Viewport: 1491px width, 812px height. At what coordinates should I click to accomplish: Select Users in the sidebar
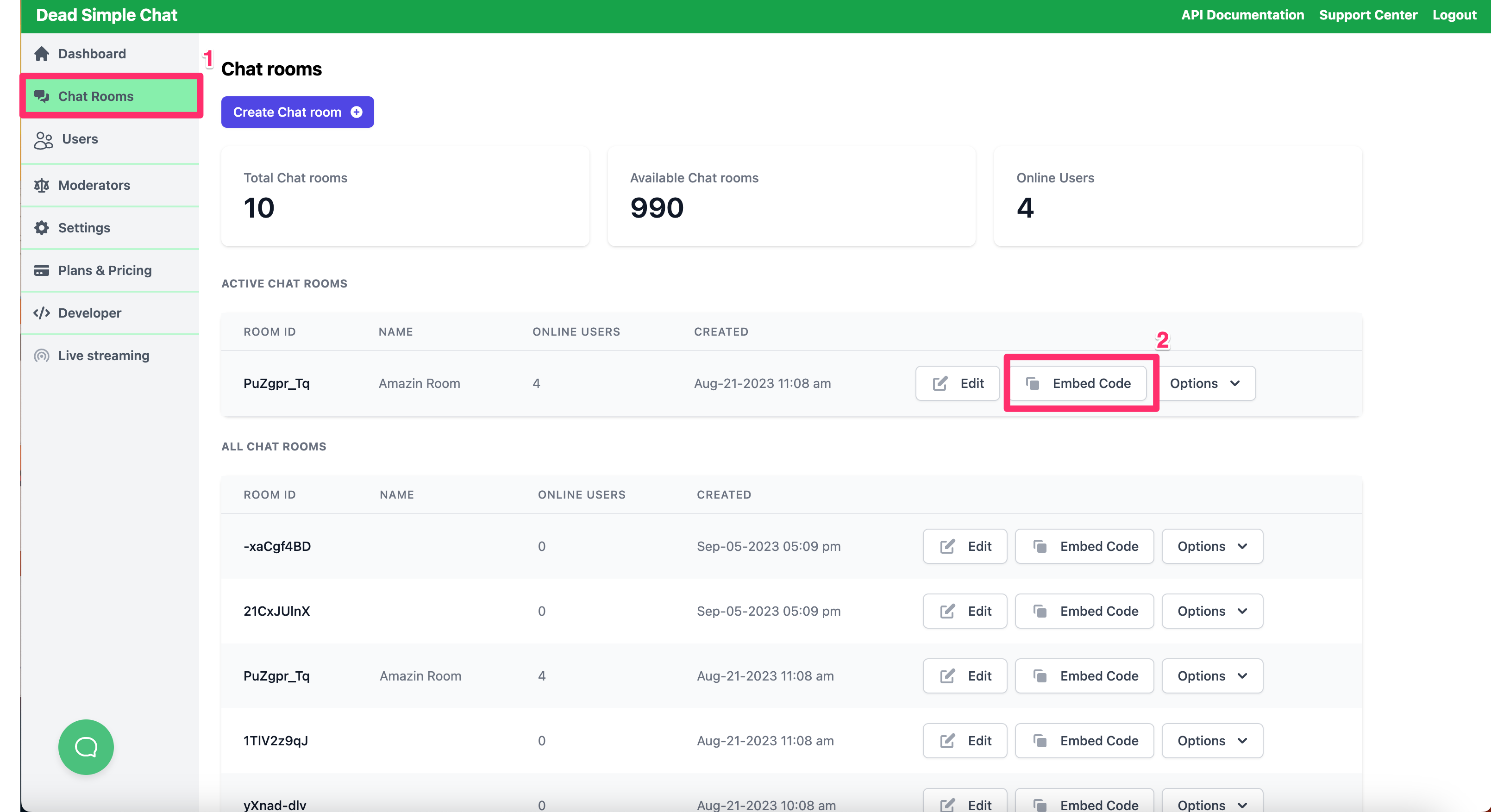110,139
